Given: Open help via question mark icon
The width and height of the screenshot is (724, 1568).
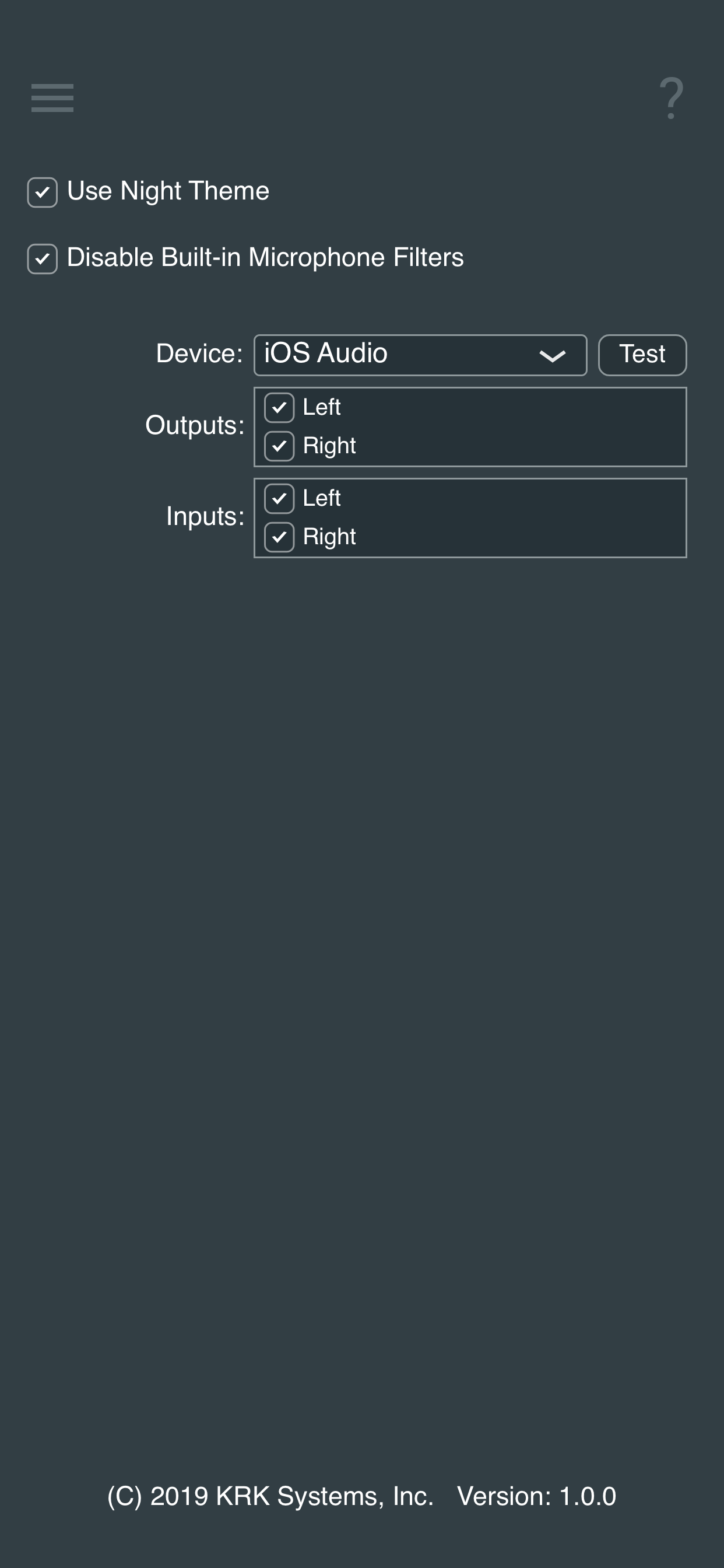Looking at the screenshot, I should coord(671,98).
